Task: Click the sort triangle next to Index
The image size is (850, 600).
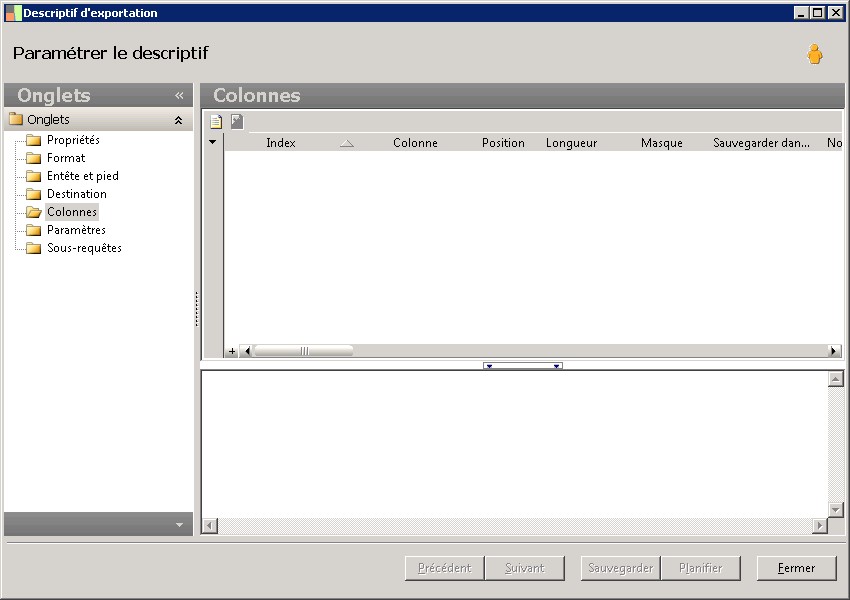Action: [347, 143]
